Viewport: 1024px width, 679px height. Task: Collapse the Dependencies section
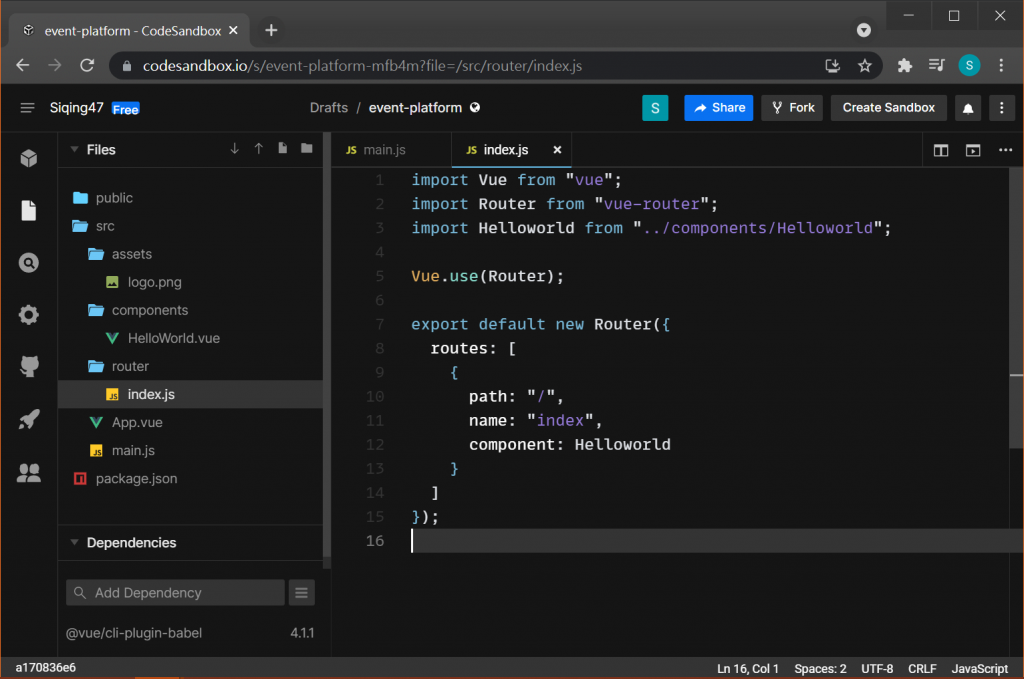74,543
